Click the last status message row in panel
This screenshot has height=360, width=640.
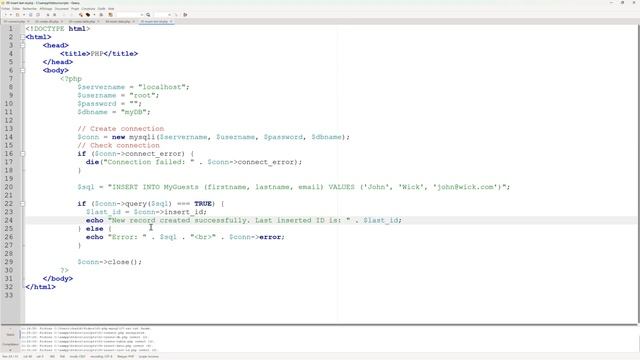coord(89,350)
